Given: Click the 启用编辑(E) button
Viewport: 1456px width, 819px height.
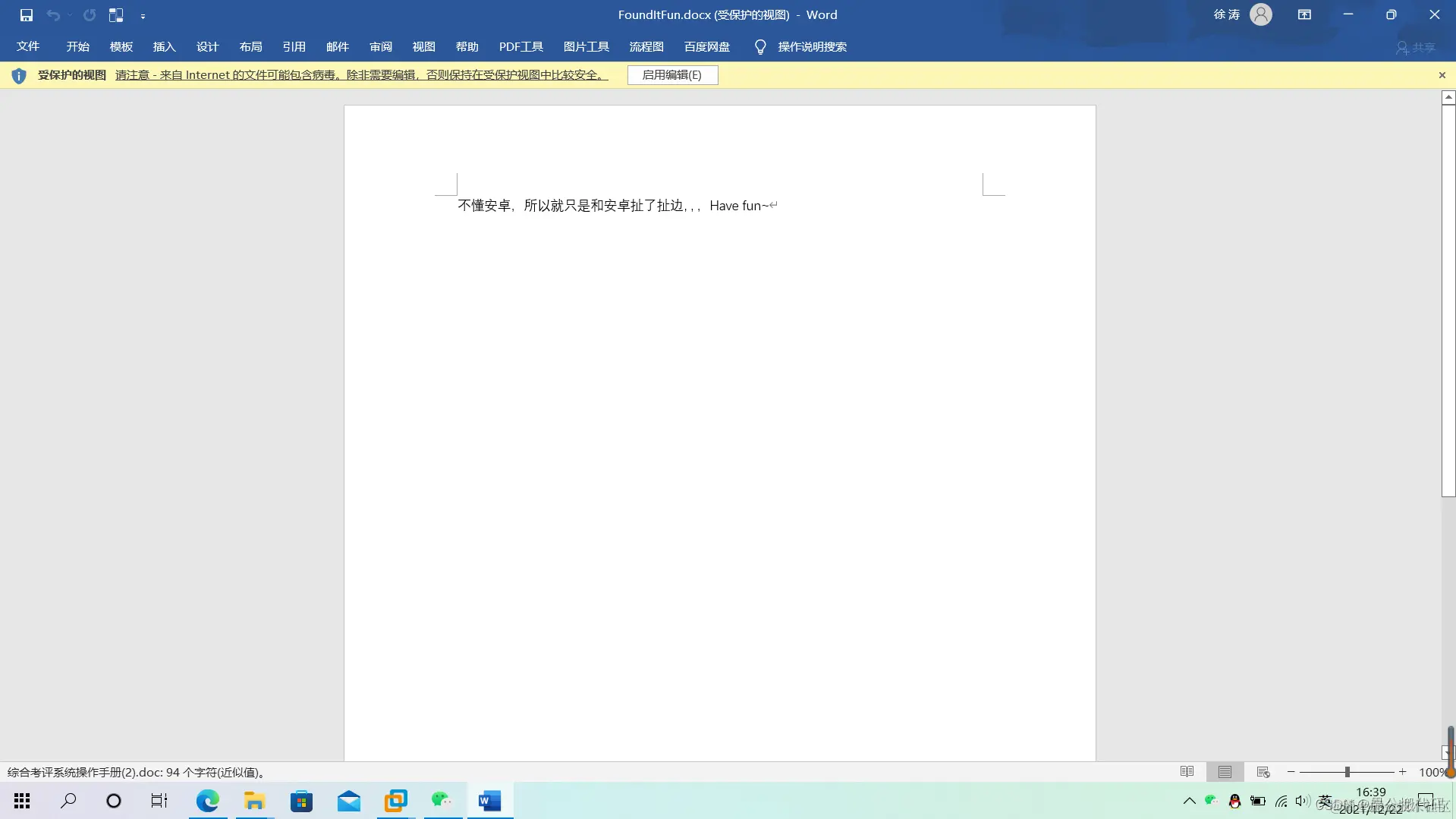Looking at the screenshot, I should [x=672, y=75].
